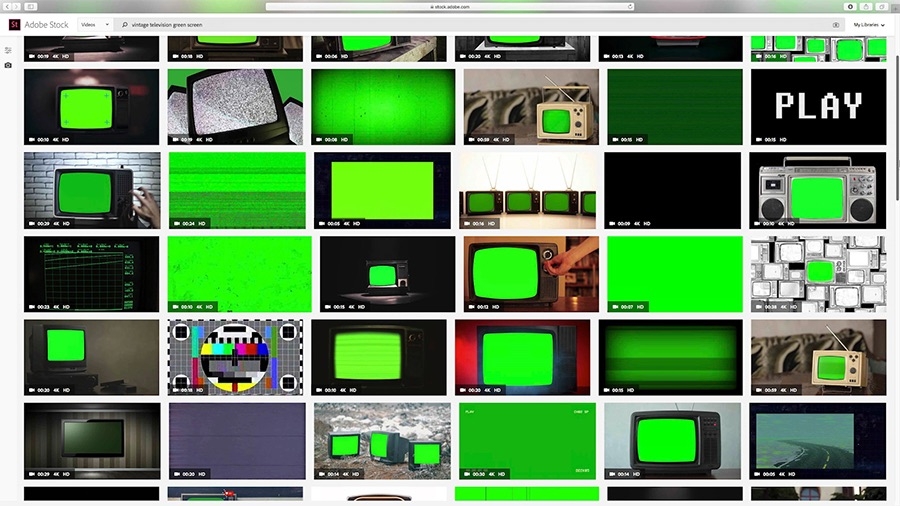The width and height of the screenshot is (900, 506).
Task: Open bright green rectangle 00:05 thumbnail
Action: coord(382,190)
